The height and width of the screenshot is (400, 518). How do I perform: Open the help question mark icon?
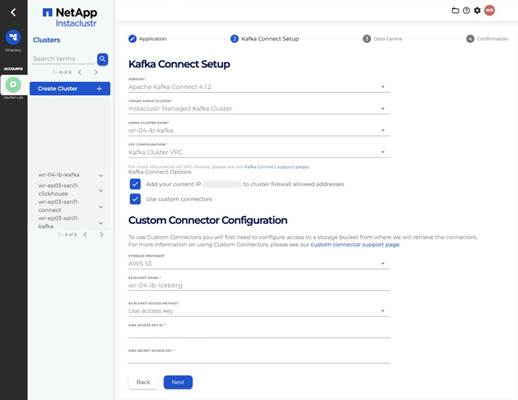coord(466,11)
